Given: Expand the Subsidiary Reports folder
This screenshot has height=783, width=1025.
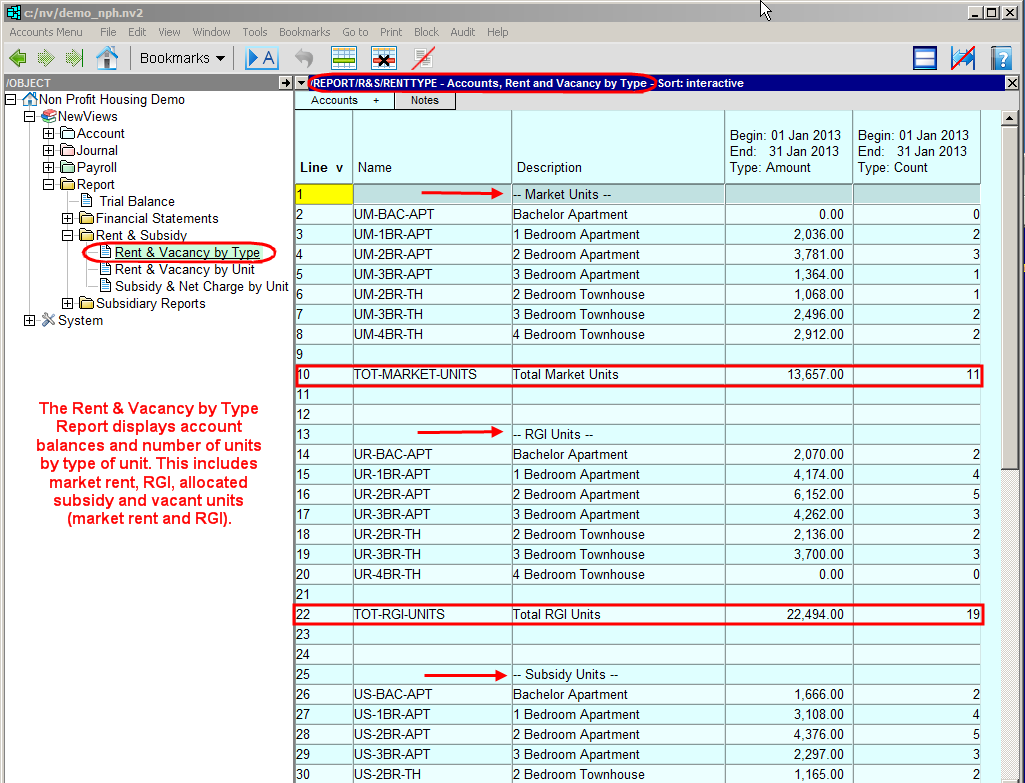Looking at the screenshot, I should tap(67, 304).
